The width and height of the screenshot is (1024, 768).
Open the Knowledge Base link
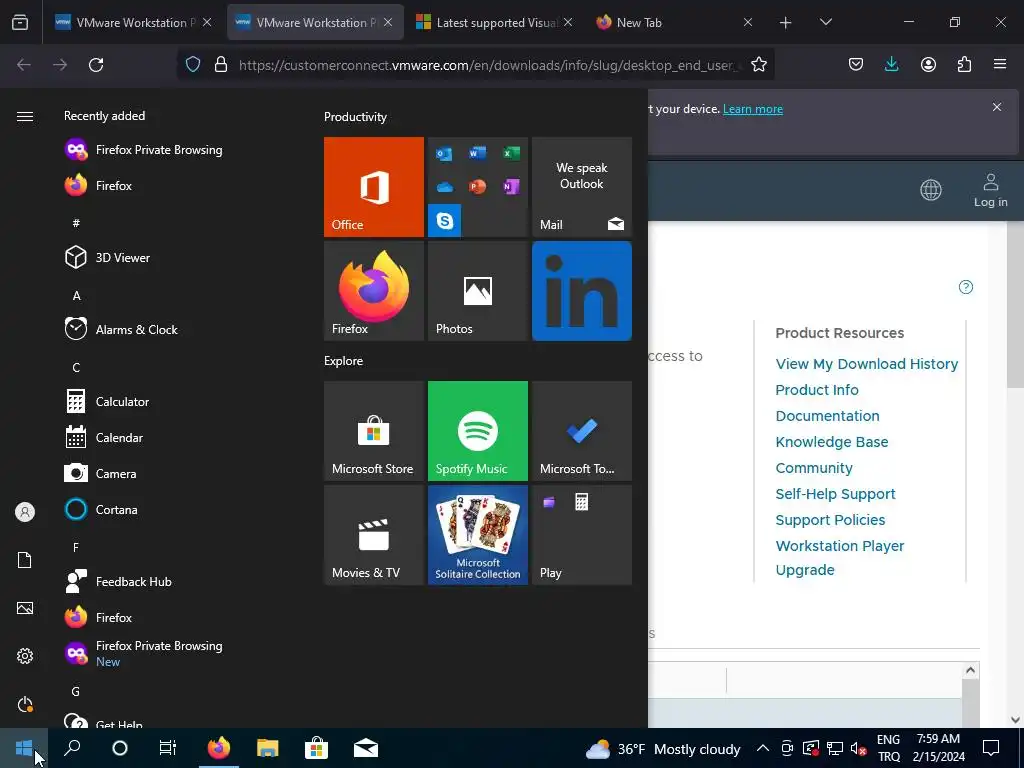coord(831,442)
